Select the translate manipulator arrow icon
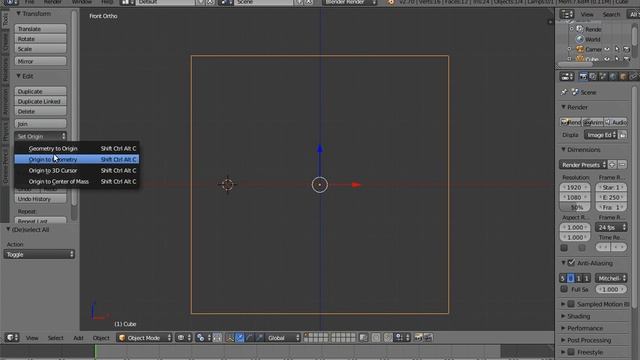Screen dimensions: 640x360 [240, 338]
